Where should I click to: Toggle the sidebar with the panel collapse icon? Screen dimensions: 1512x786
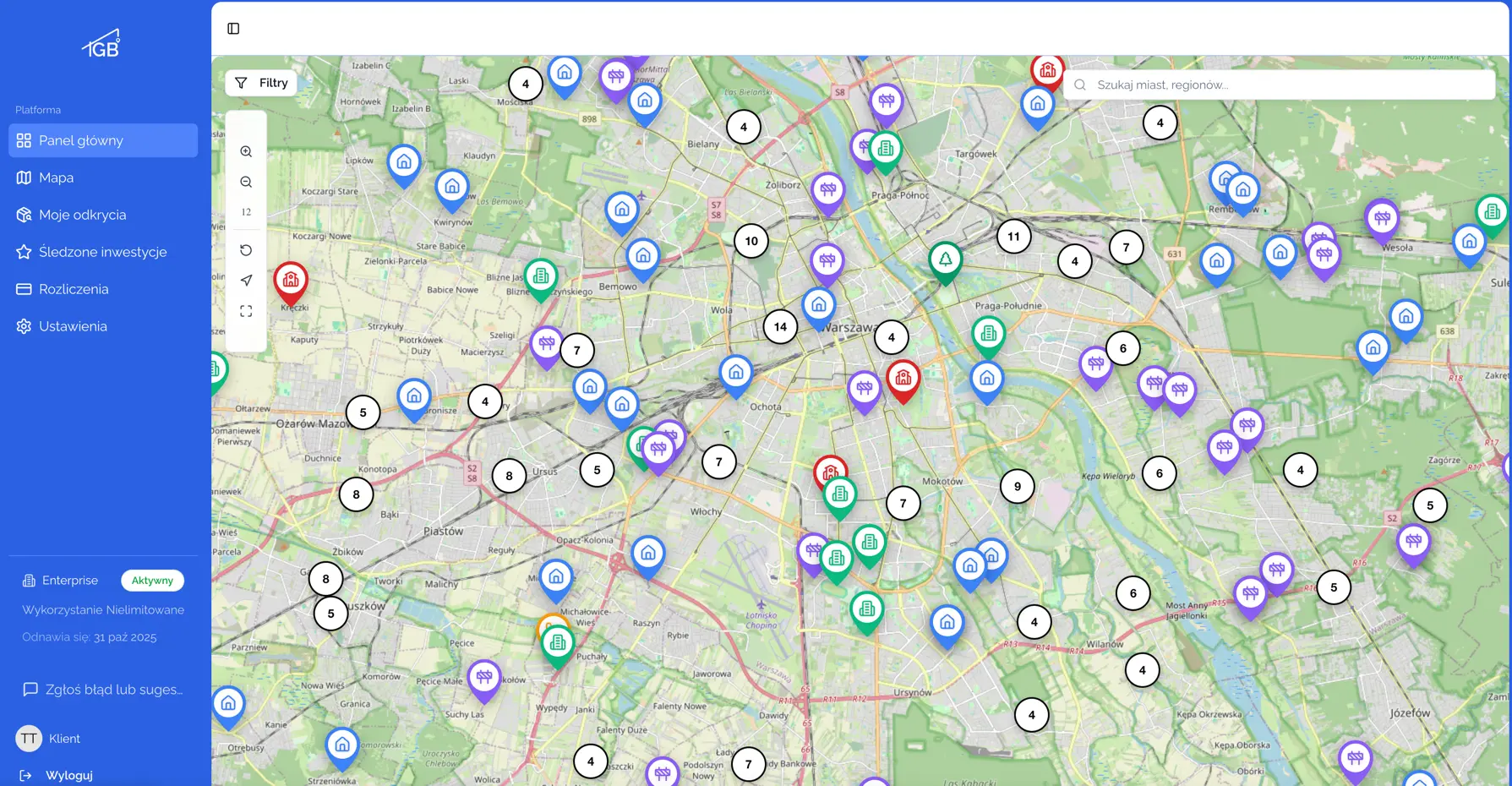click(x=232, y=28)
